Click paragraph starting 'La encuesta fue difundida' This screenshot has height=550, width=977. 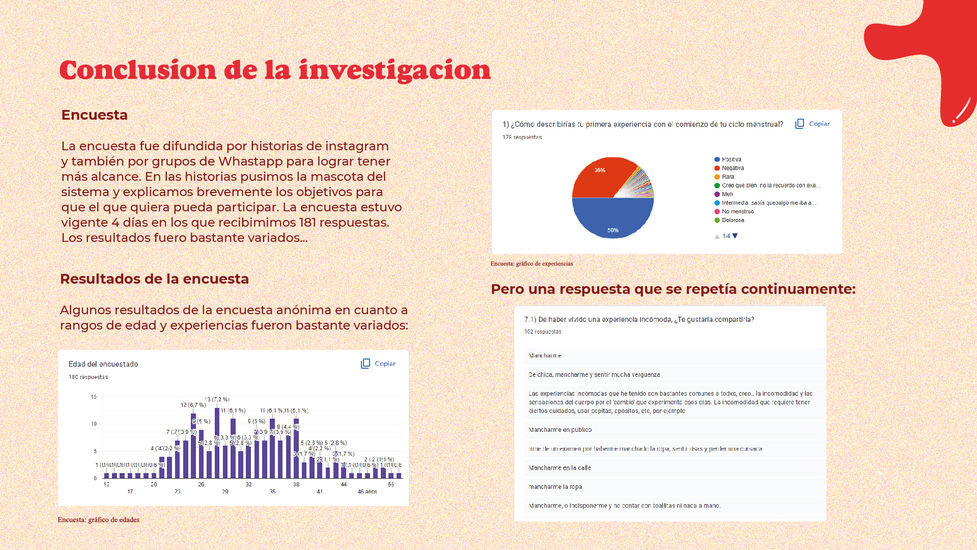click(x=231, y=192)
